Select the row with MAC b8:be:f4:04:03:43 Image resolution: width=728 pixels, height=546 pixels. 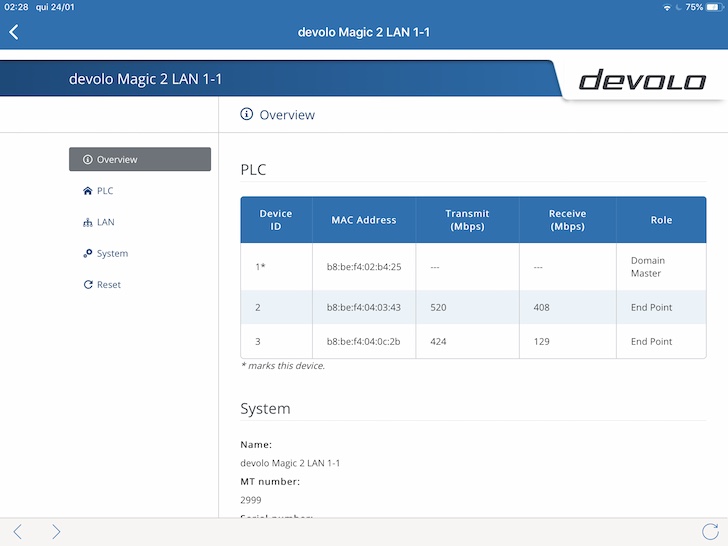pyautogui.click(x=363, y=308)
